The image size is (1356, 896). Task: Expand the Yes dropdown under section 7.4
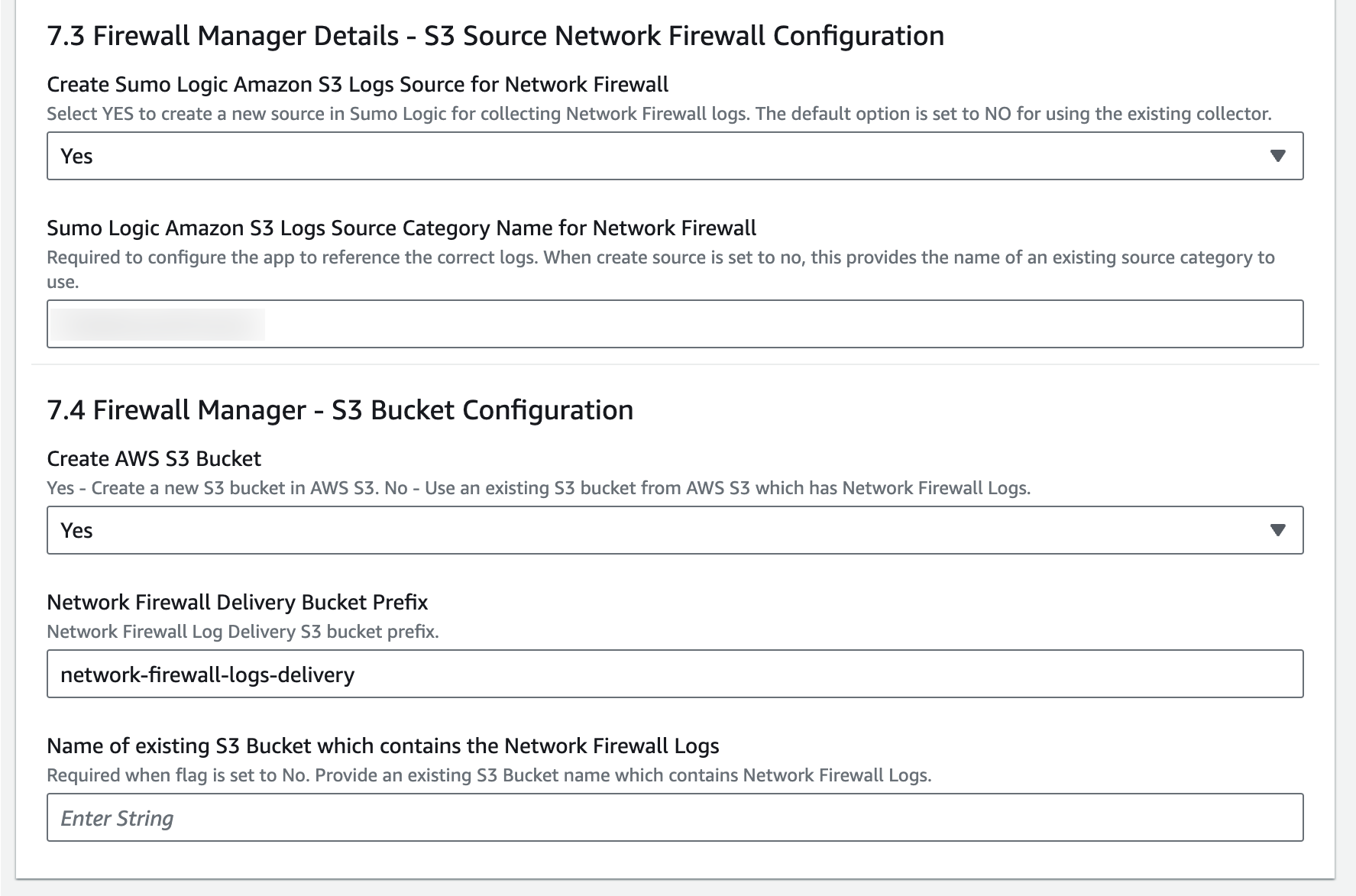pos(672,529)
